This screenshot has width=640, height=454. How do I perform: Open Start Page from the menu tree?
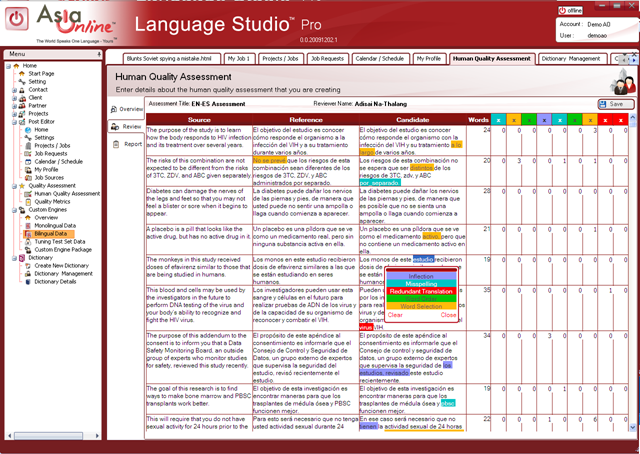[x=41, y=73]
